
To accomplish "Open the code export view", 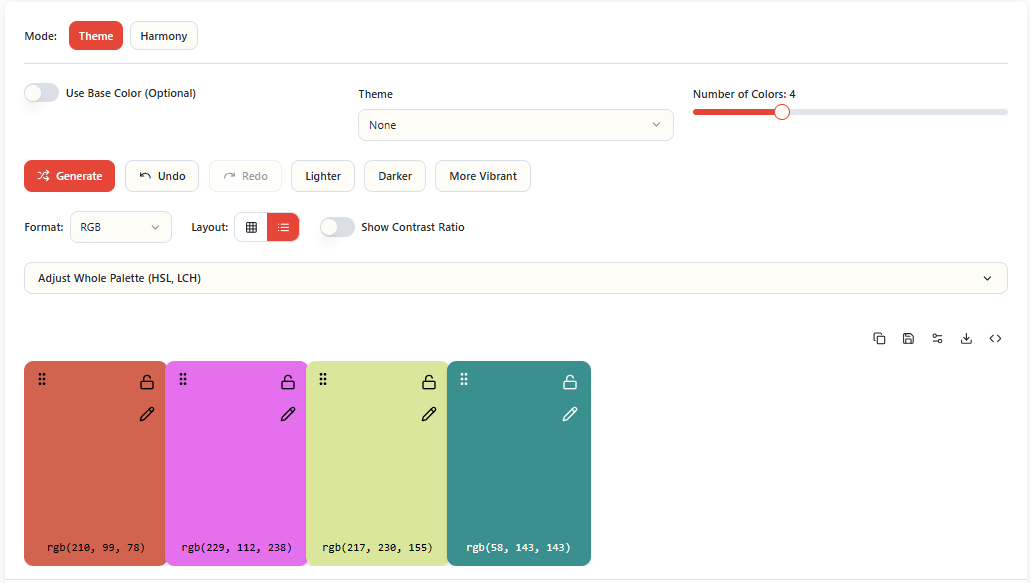I will (x=995, y=338).
